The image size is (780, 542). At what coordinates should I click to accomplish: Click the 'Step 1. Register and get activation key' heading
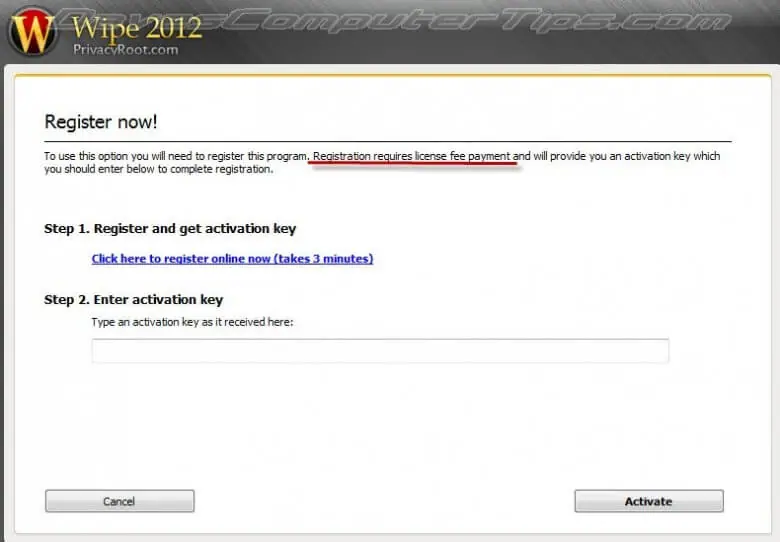pyautogui.click(x=170, y=229)
